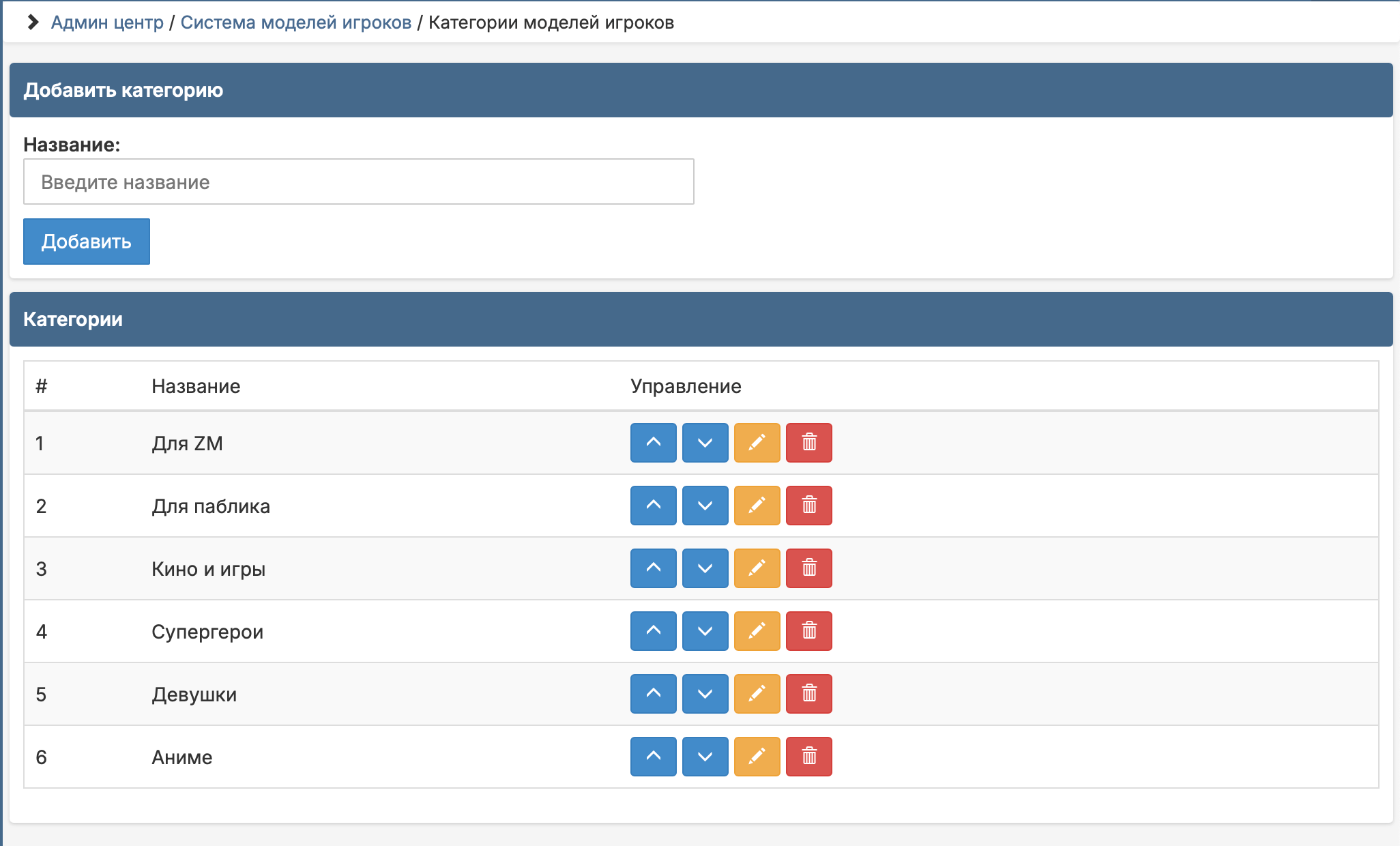Image resolution: width=1400 pixels, height=846 pixels.
Task: Move 'Аниме' category up
Action: coord(653,757)
